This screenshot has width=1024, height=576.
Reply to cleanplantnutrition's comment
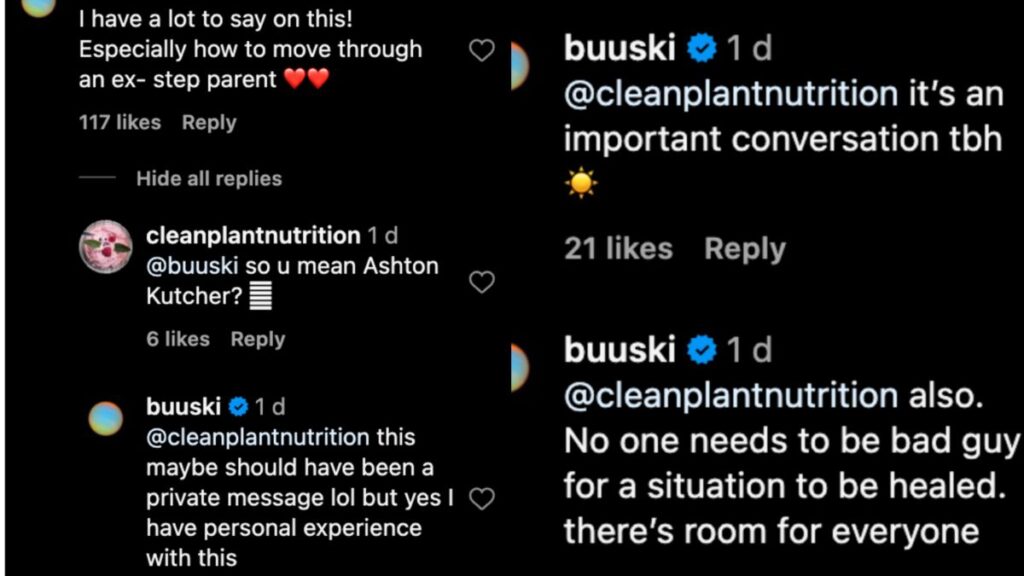[x=257, y=339]
